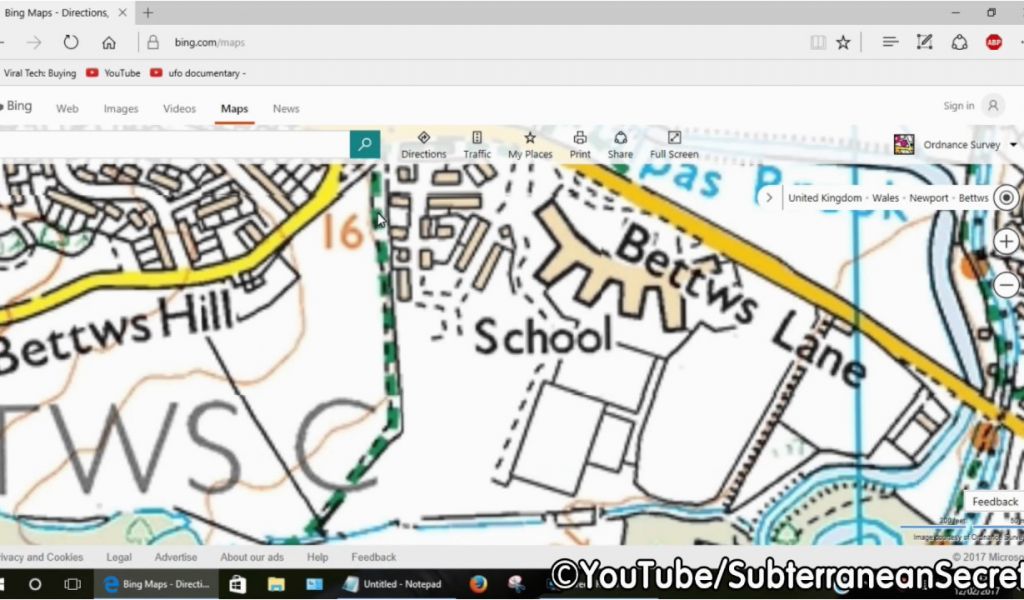Open a new browser tab

coord(148,12)
